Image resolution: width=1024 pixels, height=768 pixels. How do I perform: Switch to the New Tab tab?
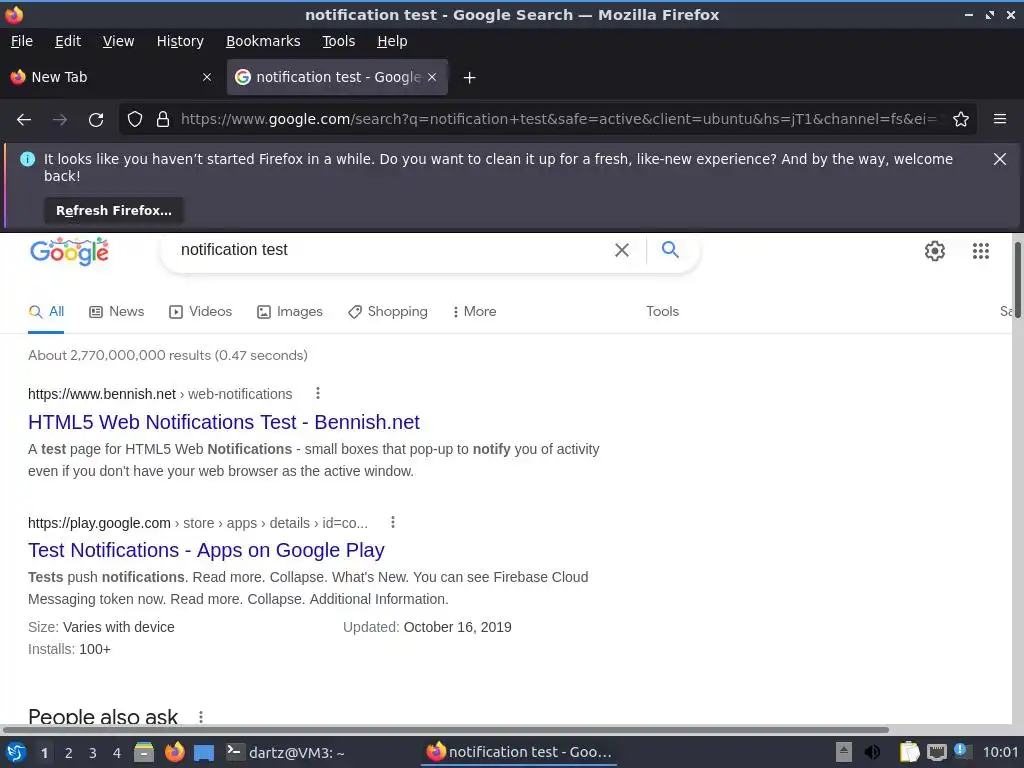point(111,77)
